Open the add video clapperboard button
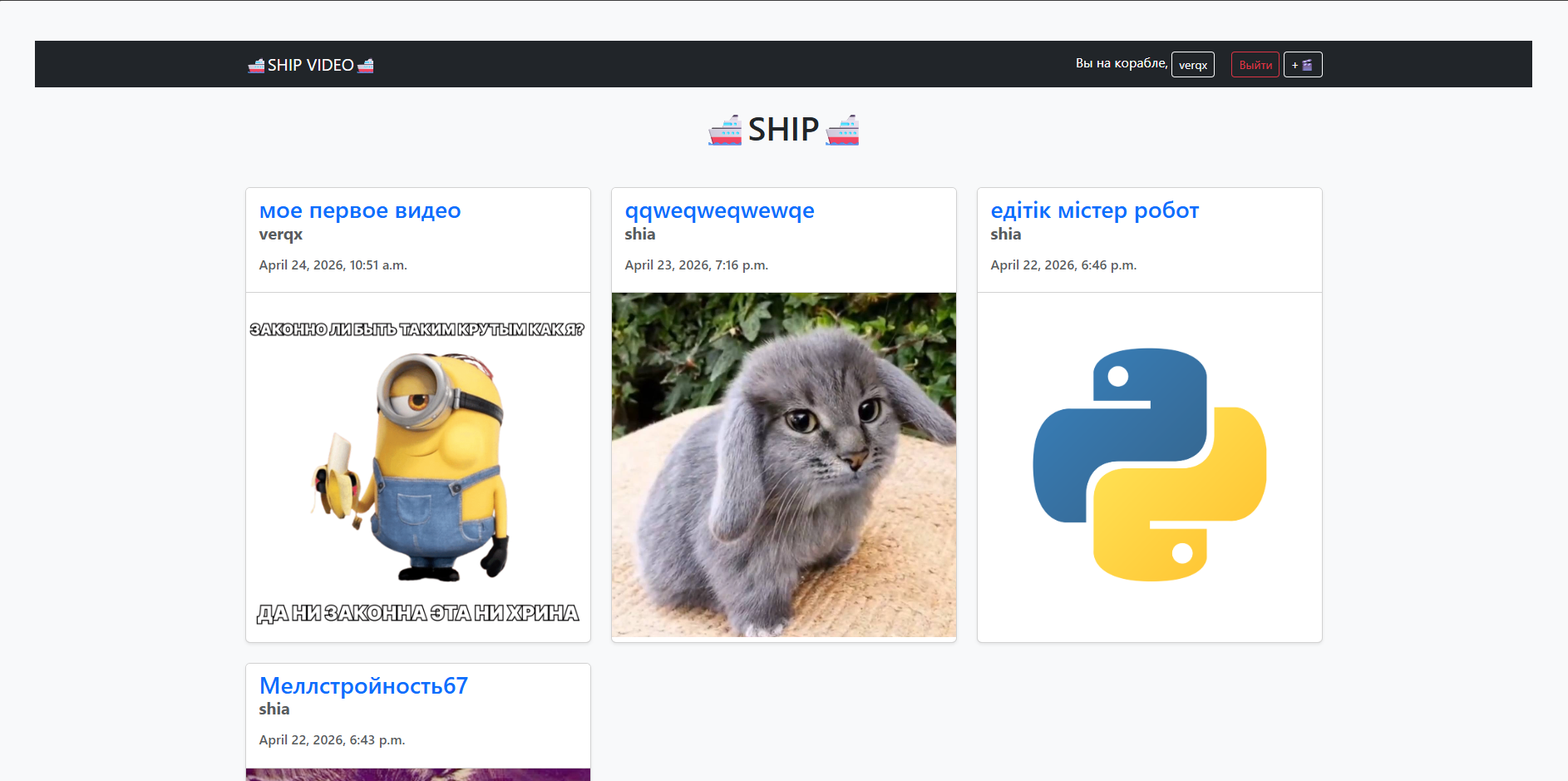 (1303, 65)
